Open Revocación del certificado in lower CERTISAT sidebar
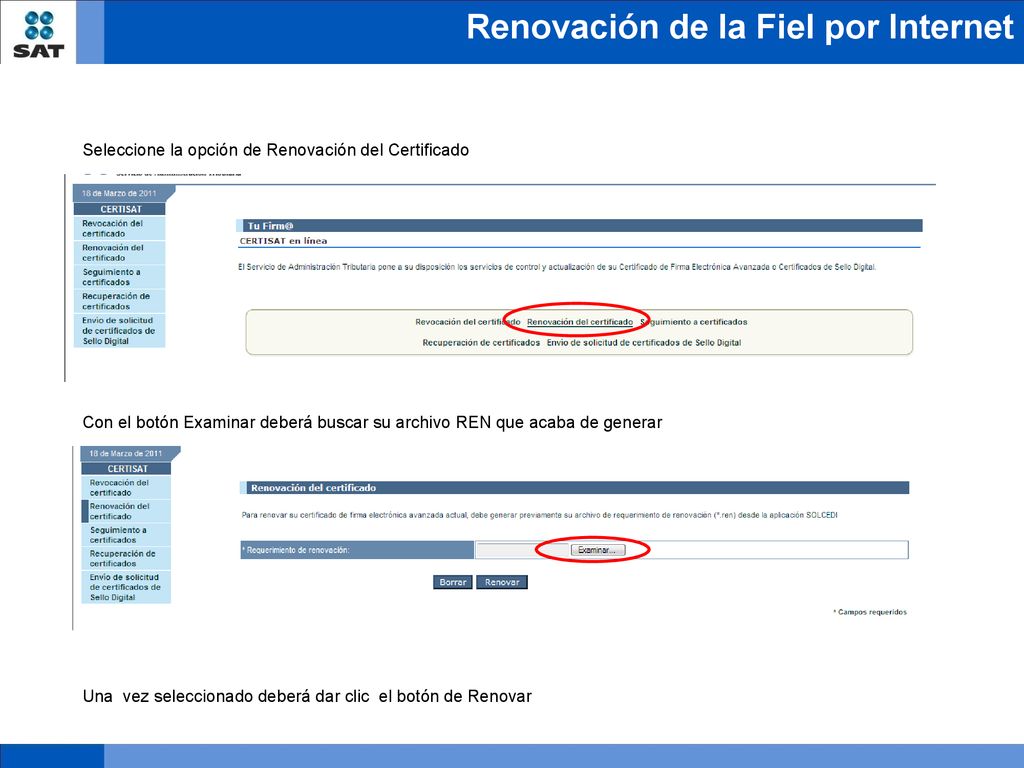The width and height of the screenshot is (1024, 768). point(126,488)
